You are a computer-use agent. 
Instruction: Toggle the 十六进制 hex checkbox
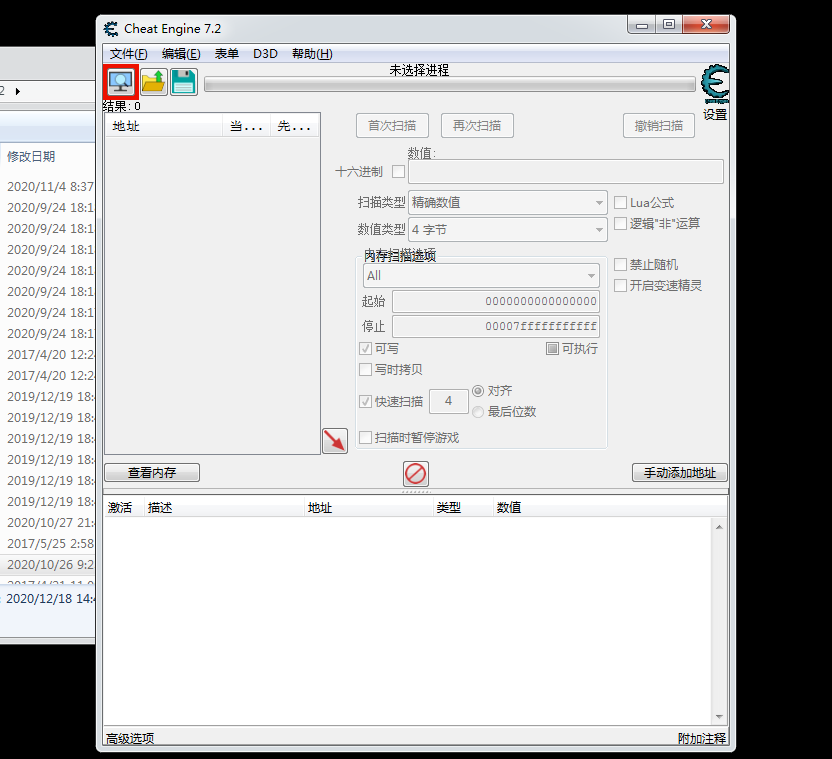click(398, 171)
